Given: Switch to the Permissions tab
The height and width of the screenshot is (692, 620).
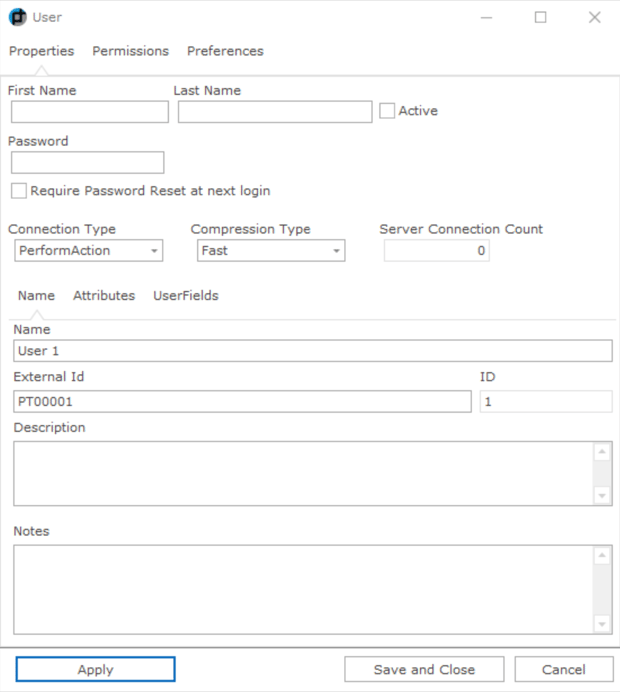Looking at the screenshot, I should [x=131, y=51].
